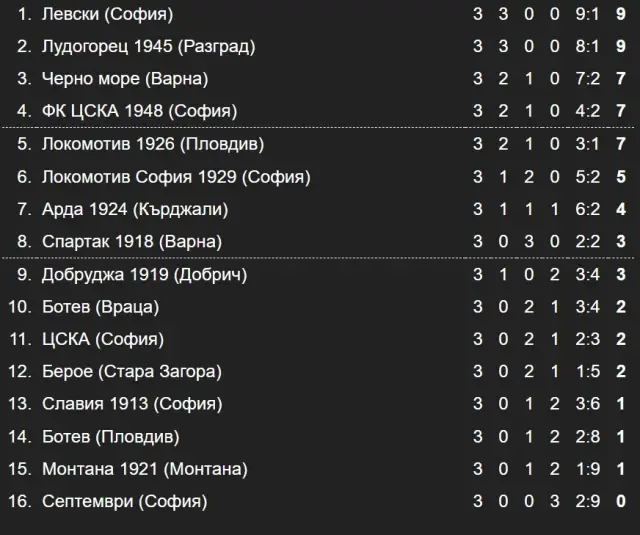Click Арда 1924 (Кърджали) team name

(x=135, y=209)
